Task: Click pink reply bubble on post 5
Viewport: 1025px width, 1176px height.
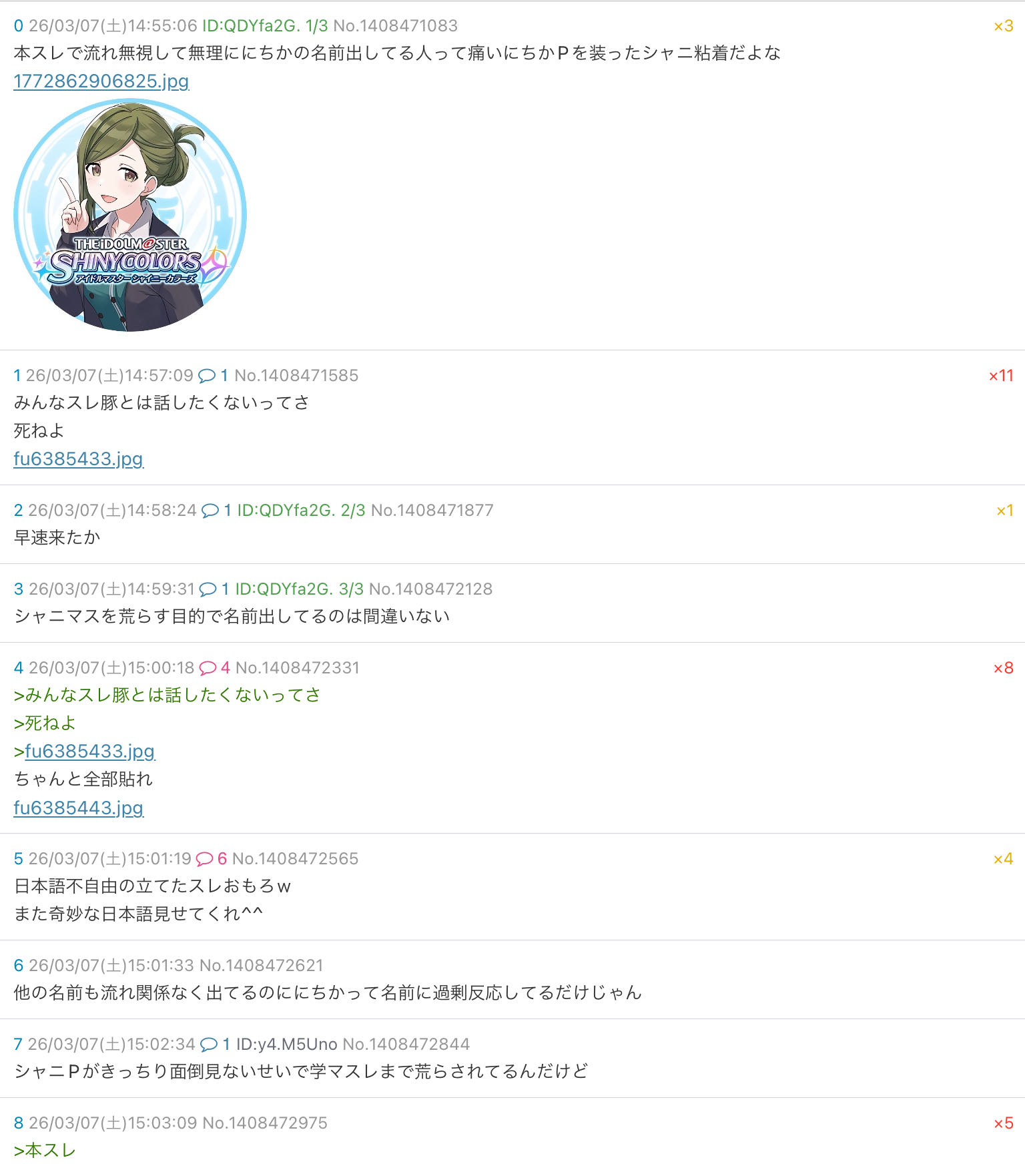Action: [x=204, y=859]
